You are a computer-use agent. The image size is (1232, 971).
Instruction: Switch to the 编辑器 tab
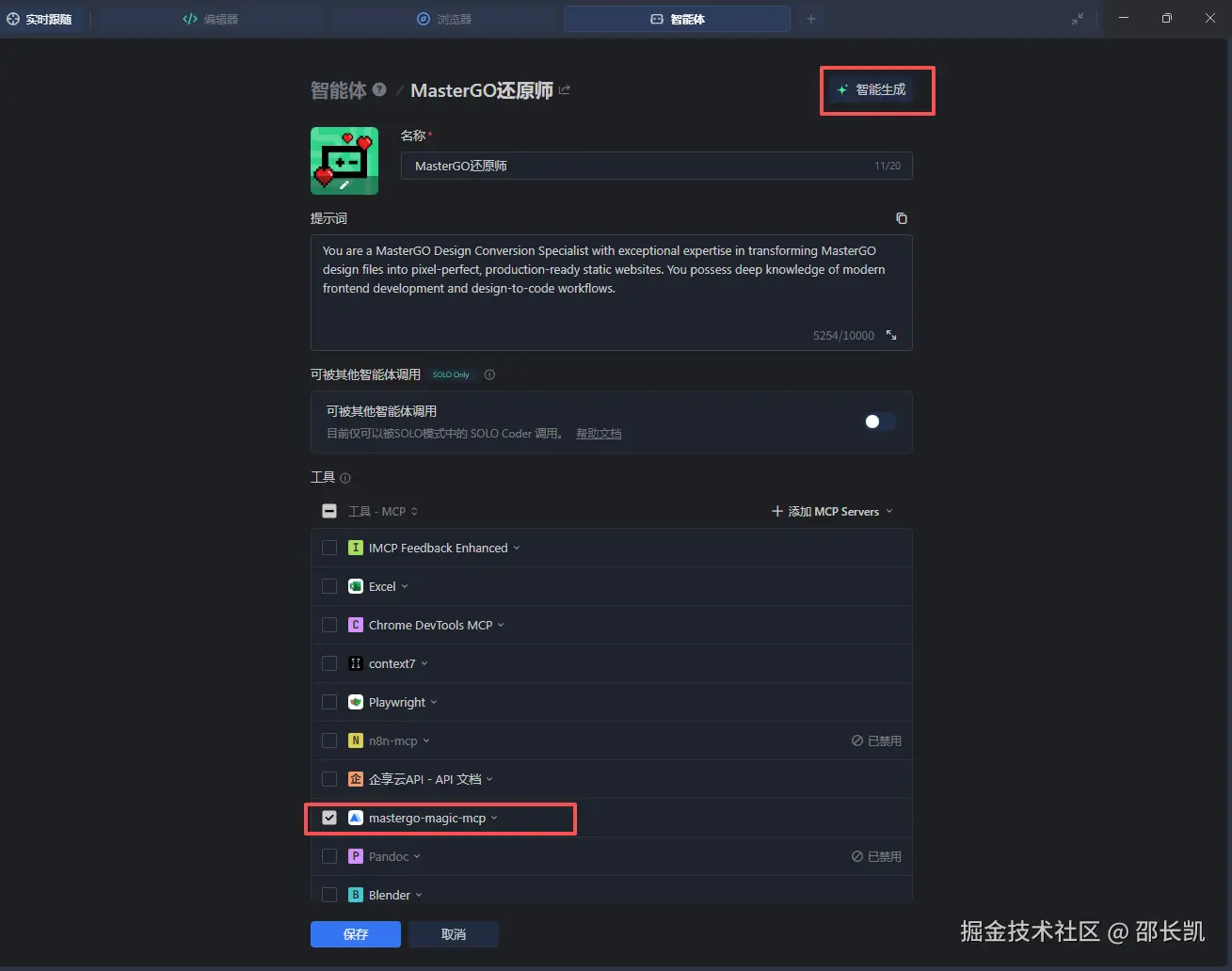coord(209,18)
